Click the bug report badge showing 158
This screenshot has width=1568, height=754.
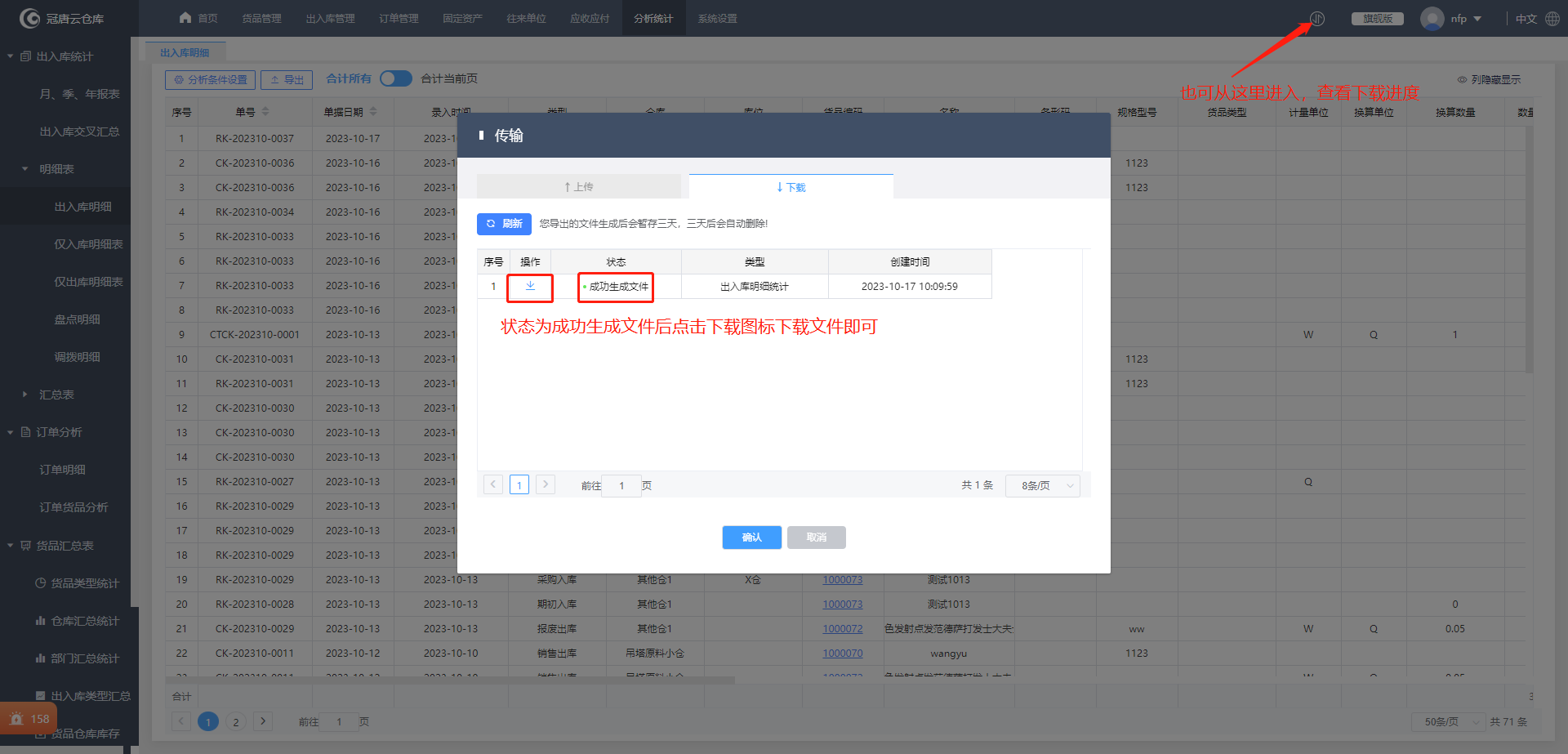tap(29, 719)
